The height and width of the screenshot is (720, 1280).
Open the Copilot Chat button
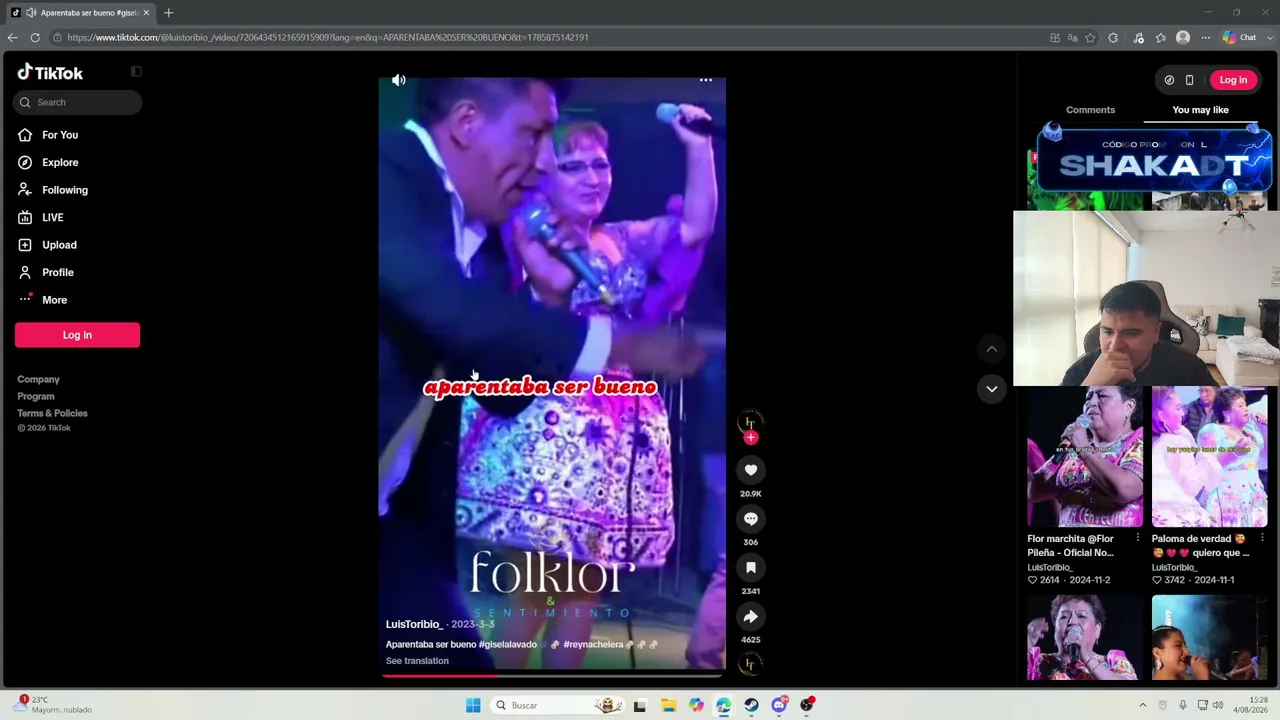[1239, 38]
